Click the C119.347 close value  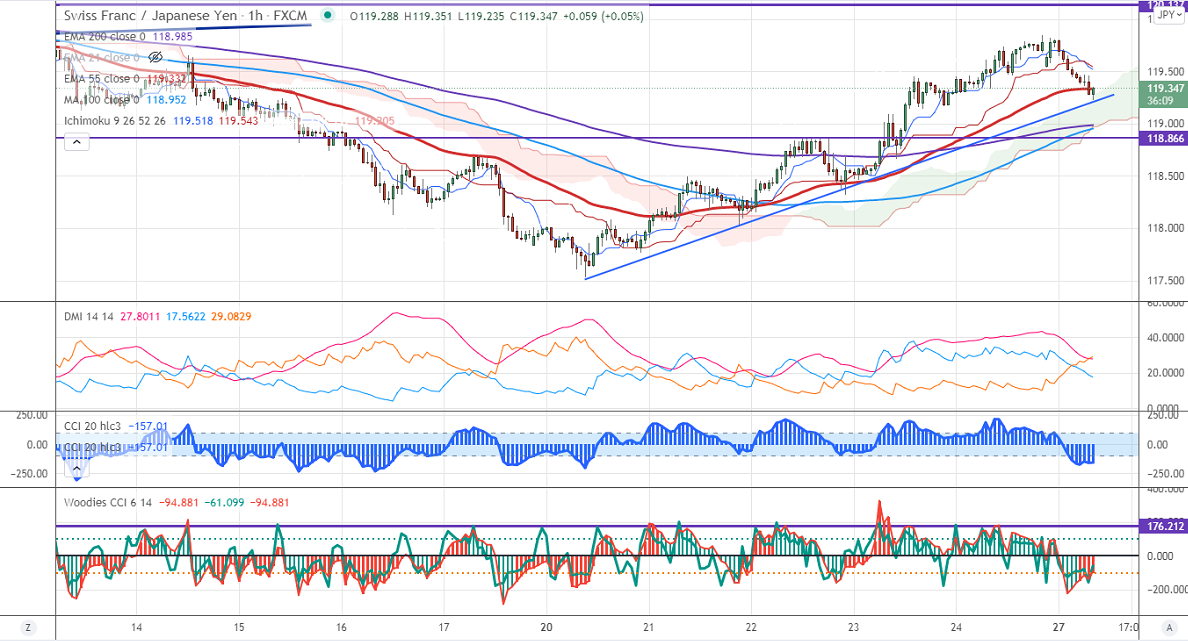[x=533, y=15]
